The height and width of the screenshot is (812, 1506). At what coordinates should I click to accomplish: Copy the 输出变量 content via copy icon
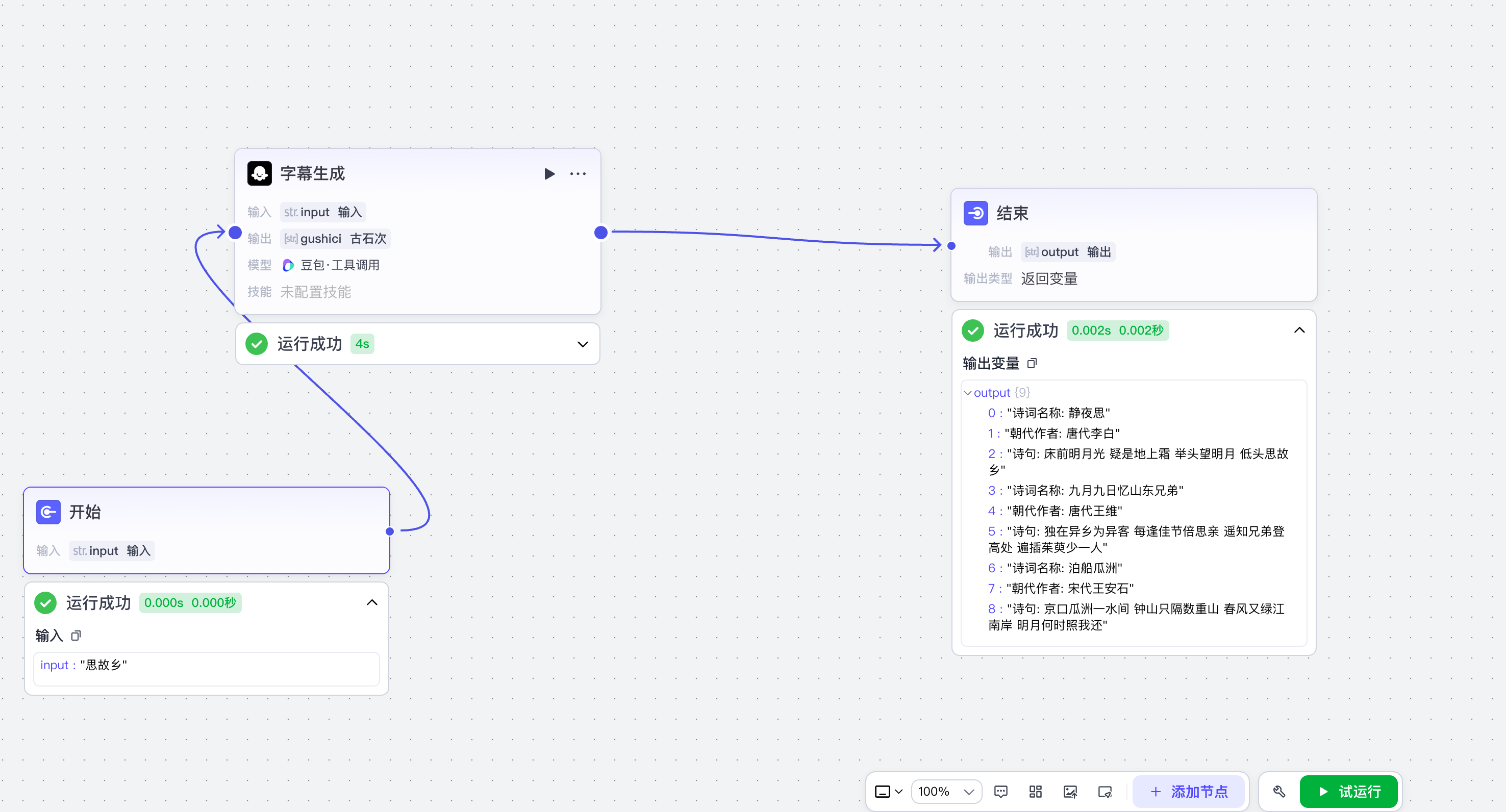[x=1032, y=364]
